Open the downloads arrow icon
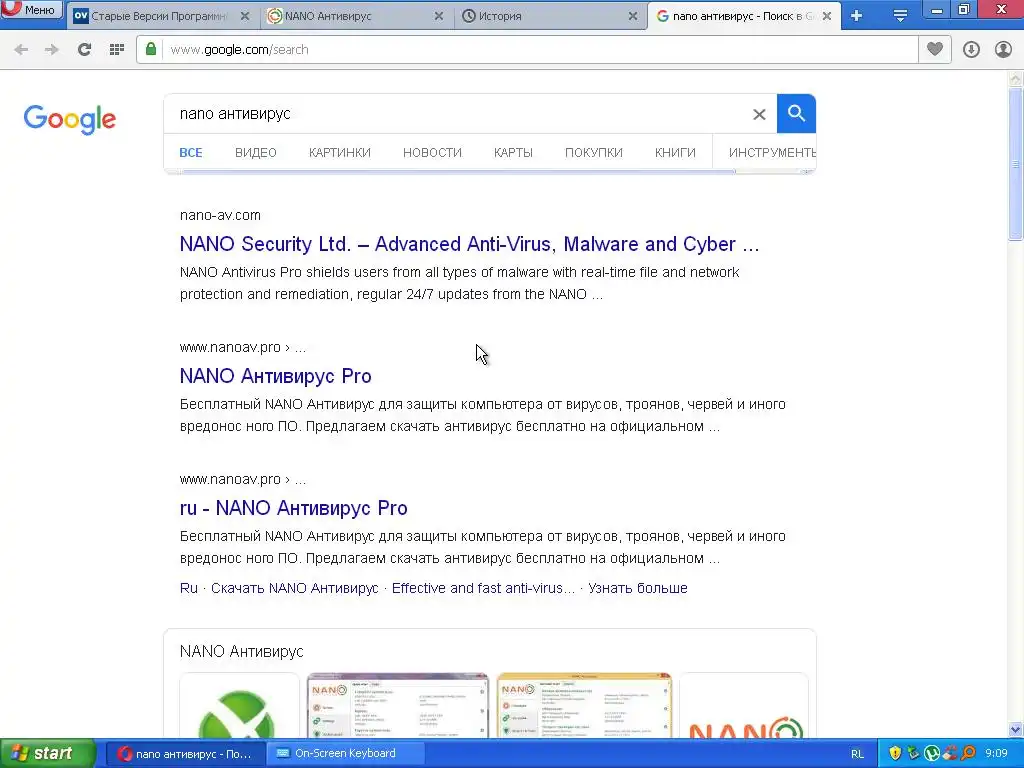The image size is (1024, 768). pyautogui.click(x=971, y=50)
